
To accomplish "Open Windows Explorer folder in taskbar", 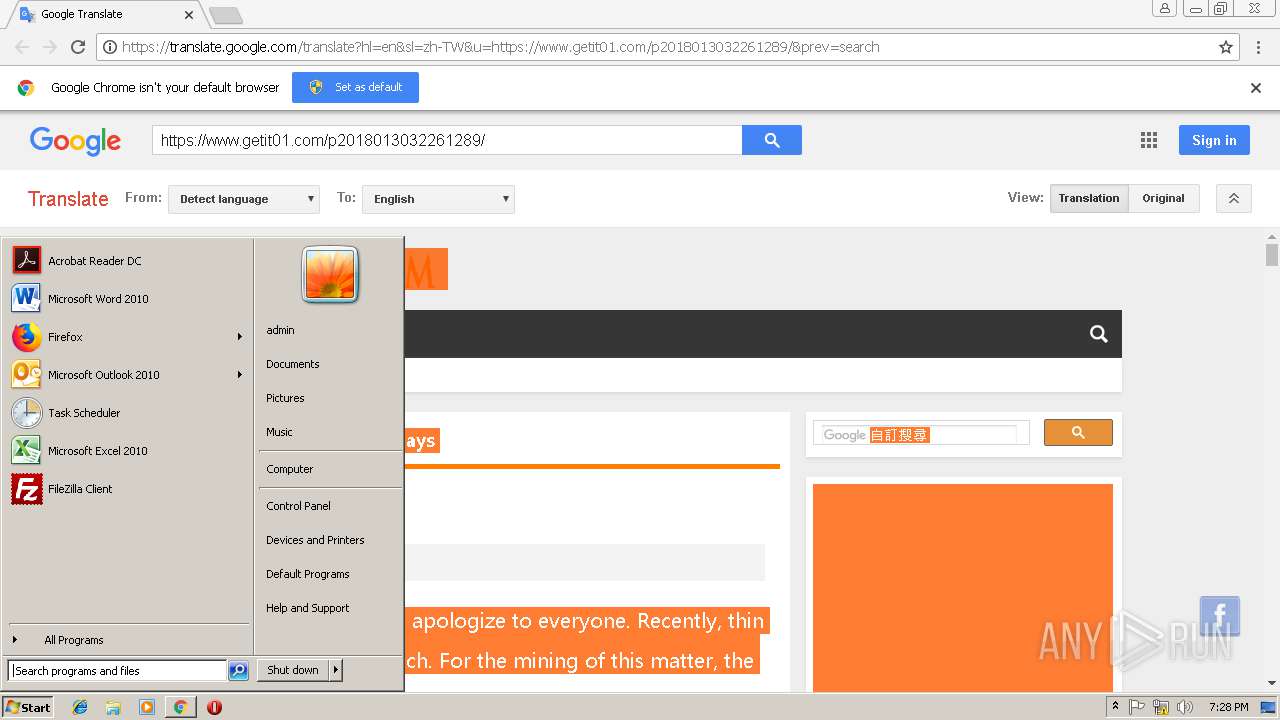I will (113, 707).
